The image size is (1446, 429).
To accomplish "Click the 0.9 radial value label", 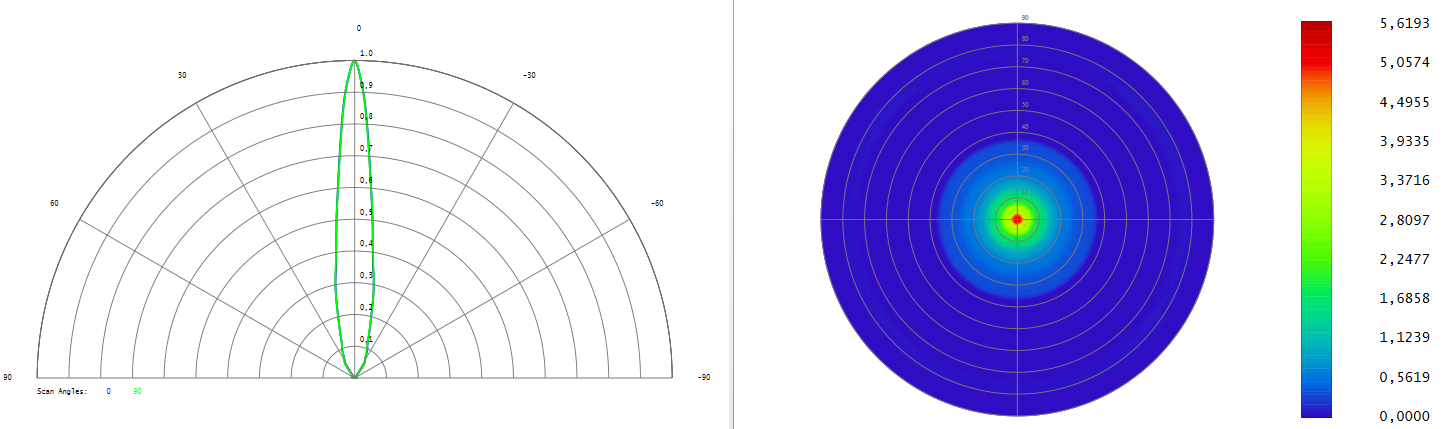I will (x=366, y=85).
